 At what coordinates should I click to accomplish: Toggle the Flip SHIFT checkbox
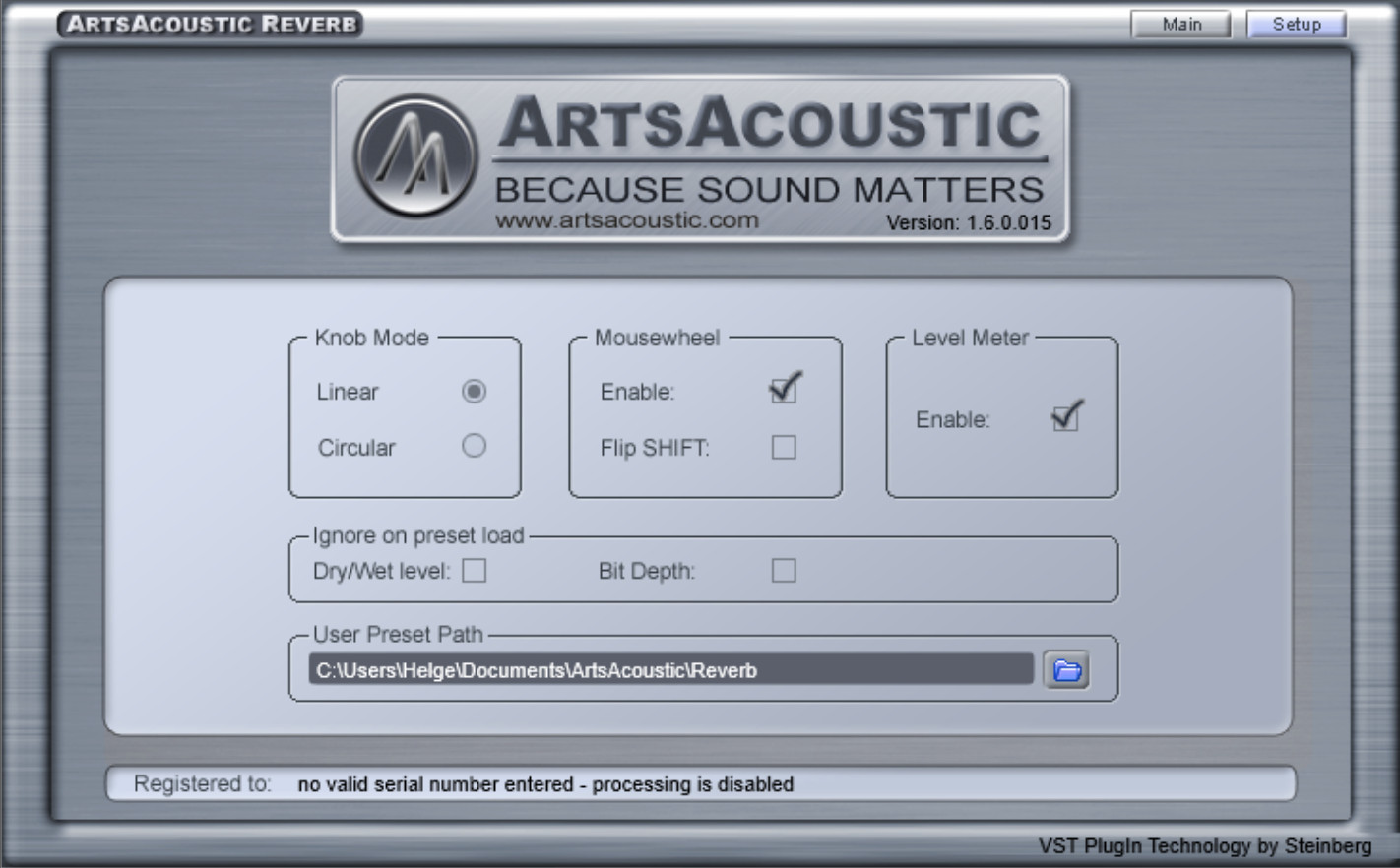784,448
